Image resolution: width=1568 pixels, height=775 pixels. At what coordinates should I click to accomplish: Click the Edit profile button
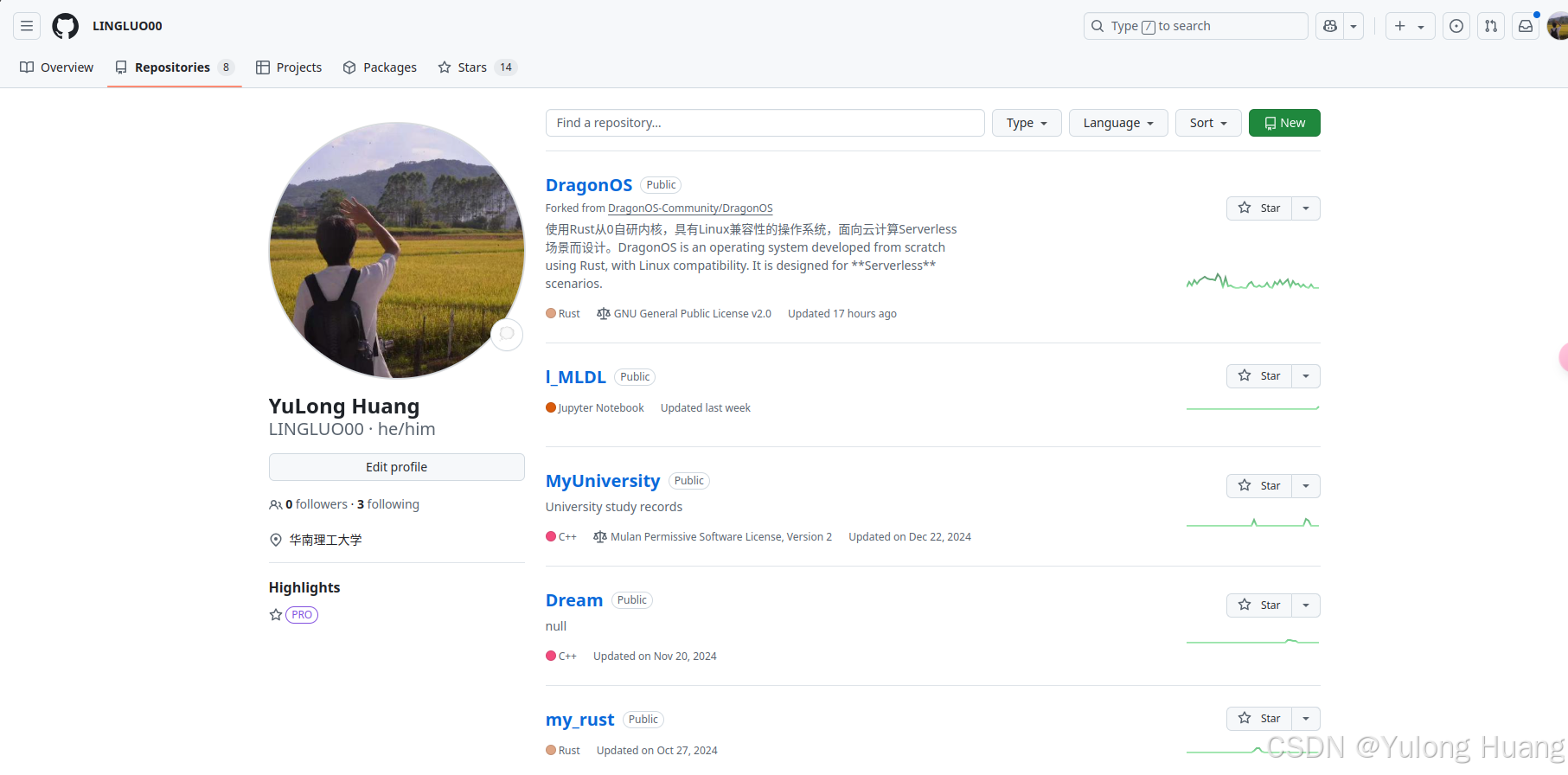pos(397,467)
